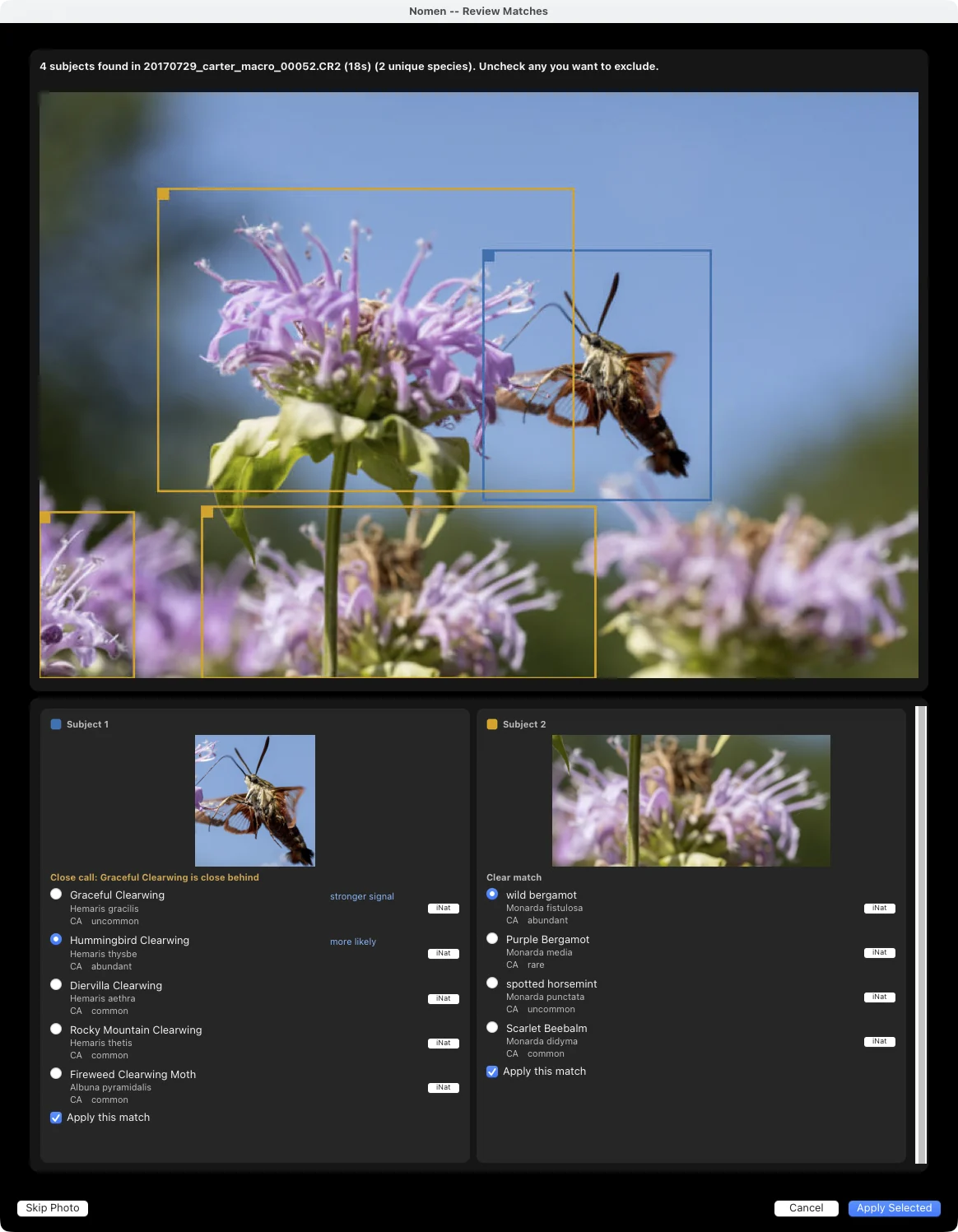Open iNat link for Scarlet Beebalm
This screenshot has height=1232, width=958.
click(x=880, y=1042)
